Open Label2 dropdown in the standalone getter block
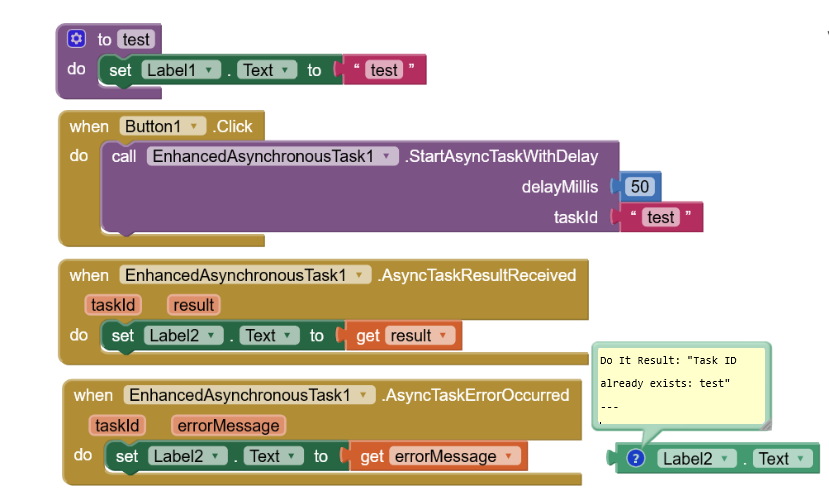 coord(696,458)
